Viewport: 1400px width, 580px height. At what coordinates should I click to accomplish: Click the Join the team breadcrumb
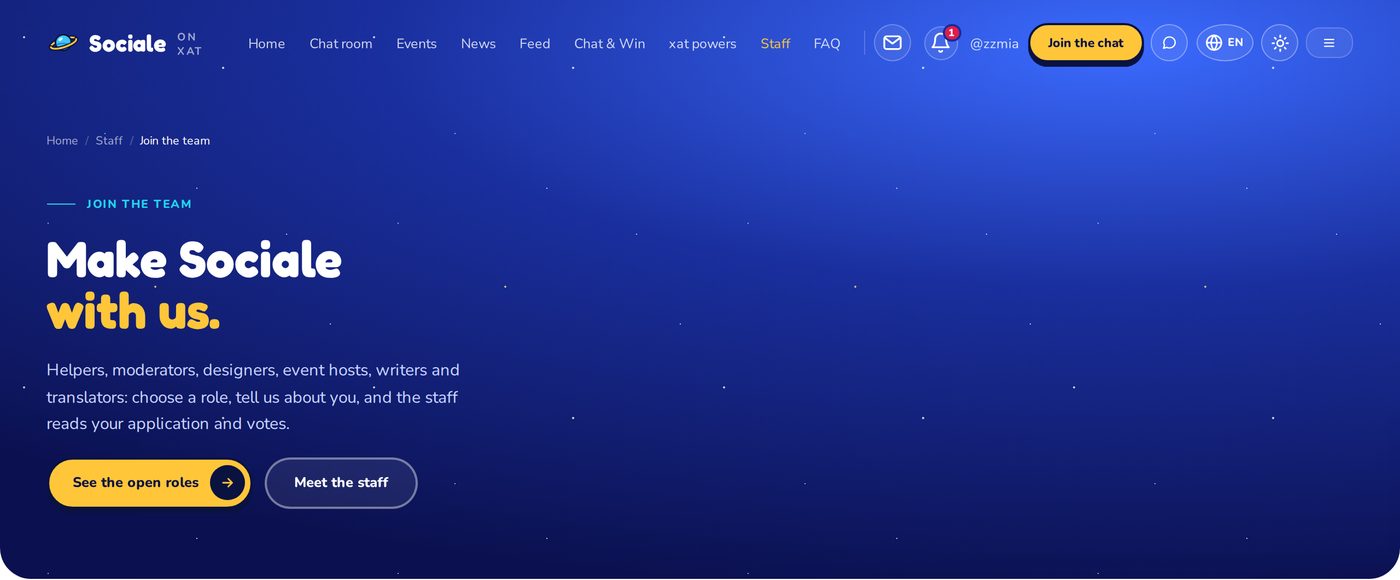pyautogui.click(x=175, y=141)
